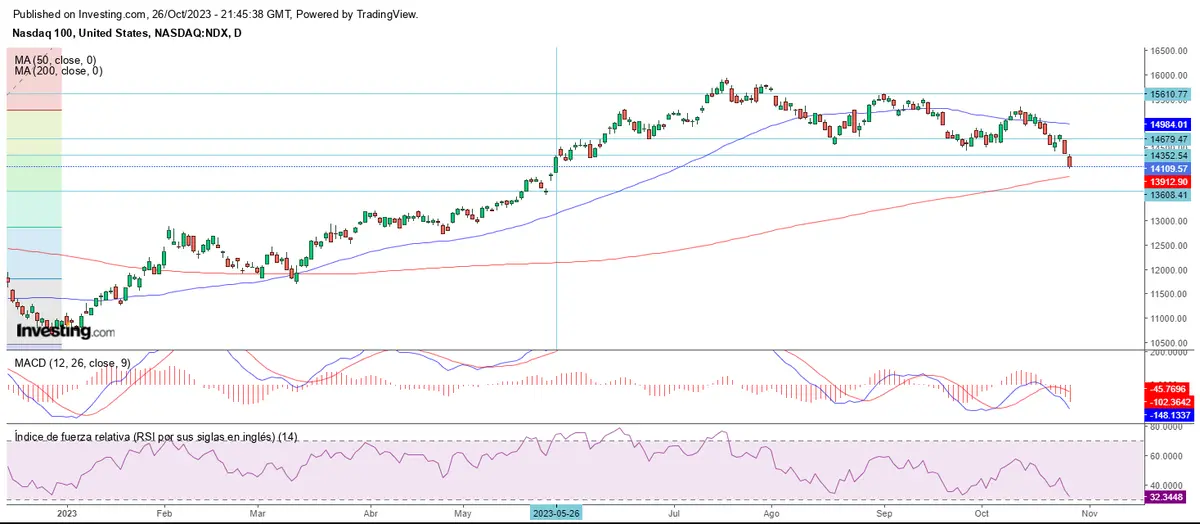
Task: Click the 13608.41 horizontal level label
Action: pos(1168,195)
